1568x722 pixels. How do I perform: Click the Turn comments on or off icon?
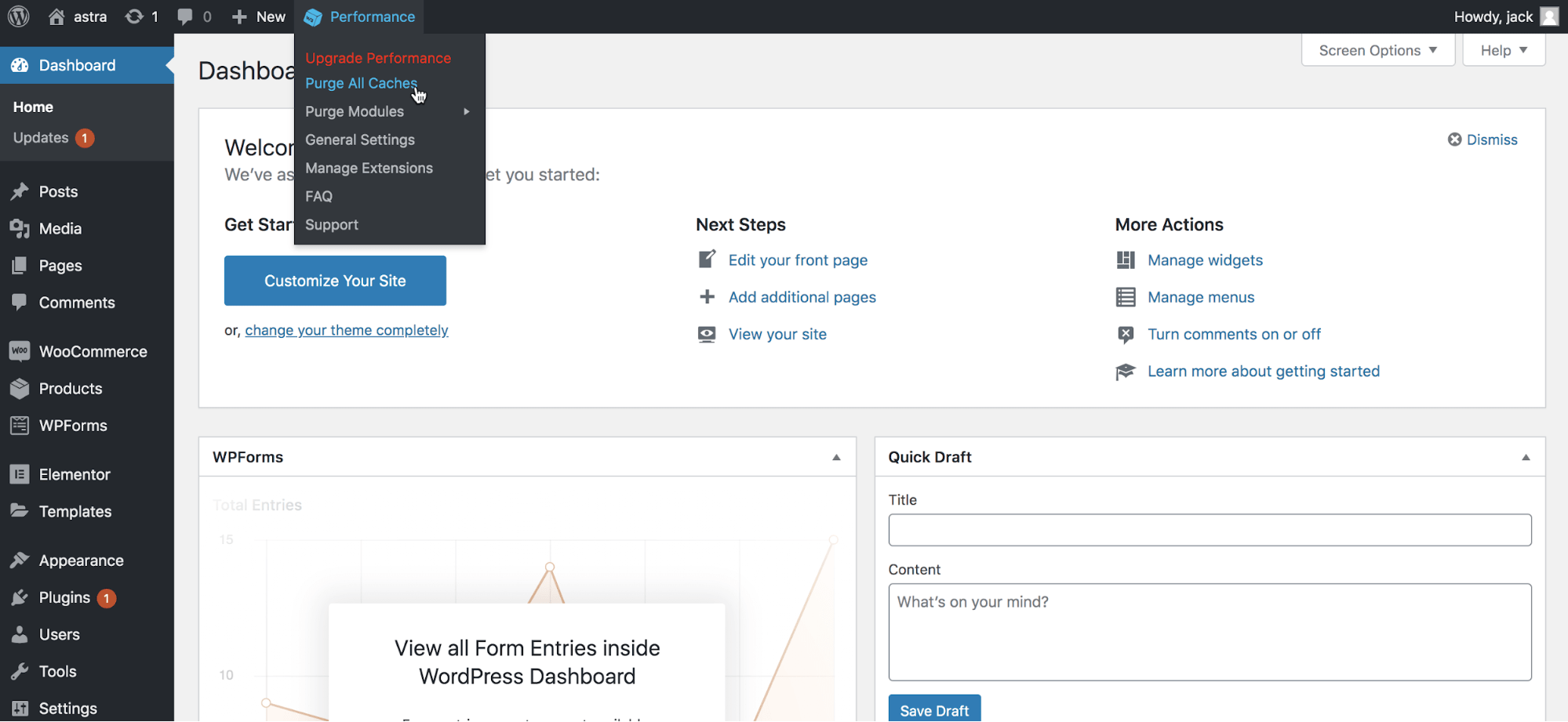click(x=1126, y=335)
